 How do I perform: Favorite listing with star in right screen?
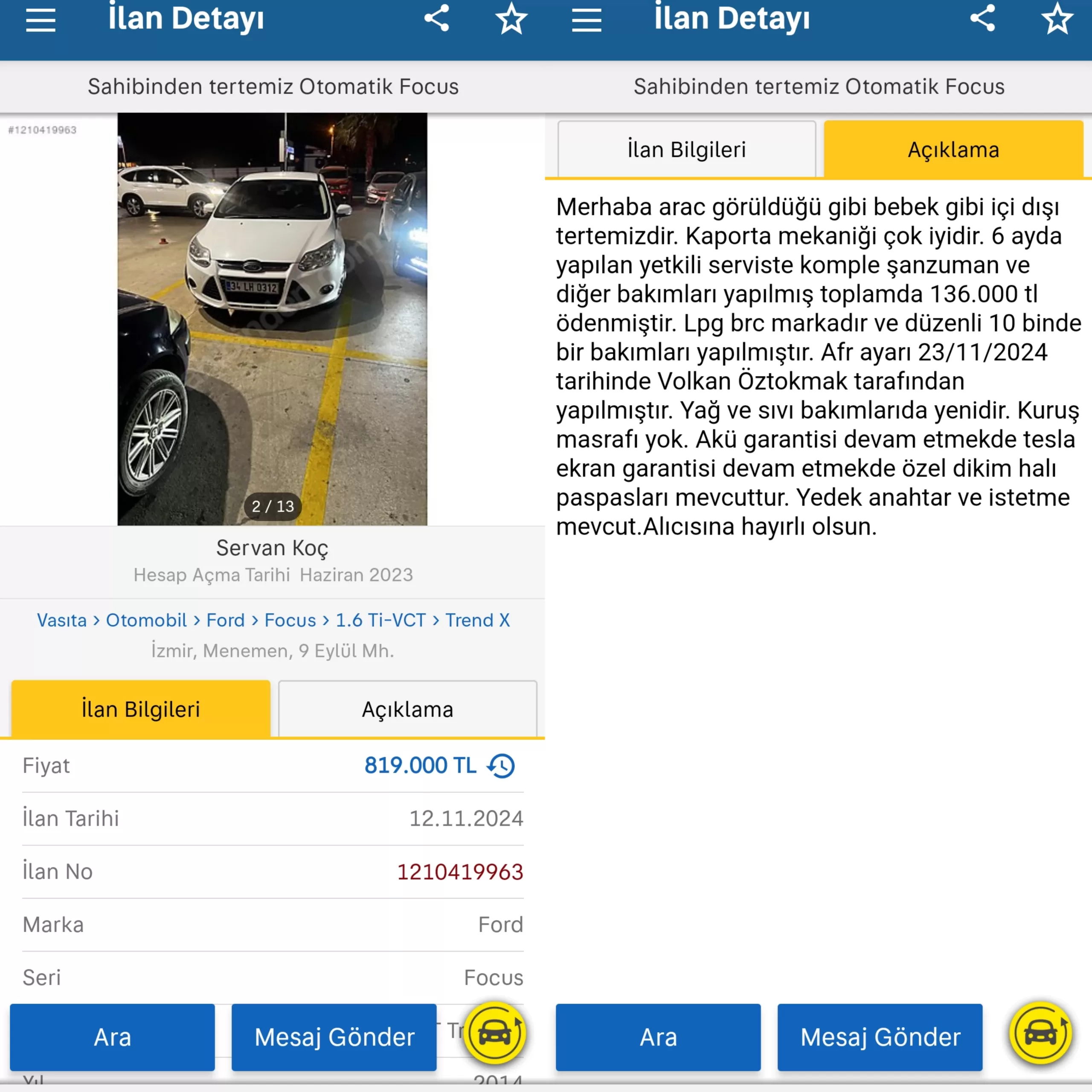(1057, 19)
